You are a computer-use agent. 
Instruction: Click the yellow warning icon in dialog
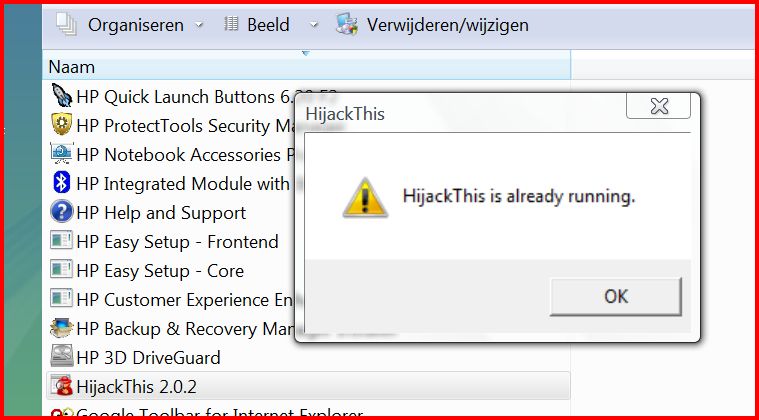pyautogui.click(x=365, y=197)
